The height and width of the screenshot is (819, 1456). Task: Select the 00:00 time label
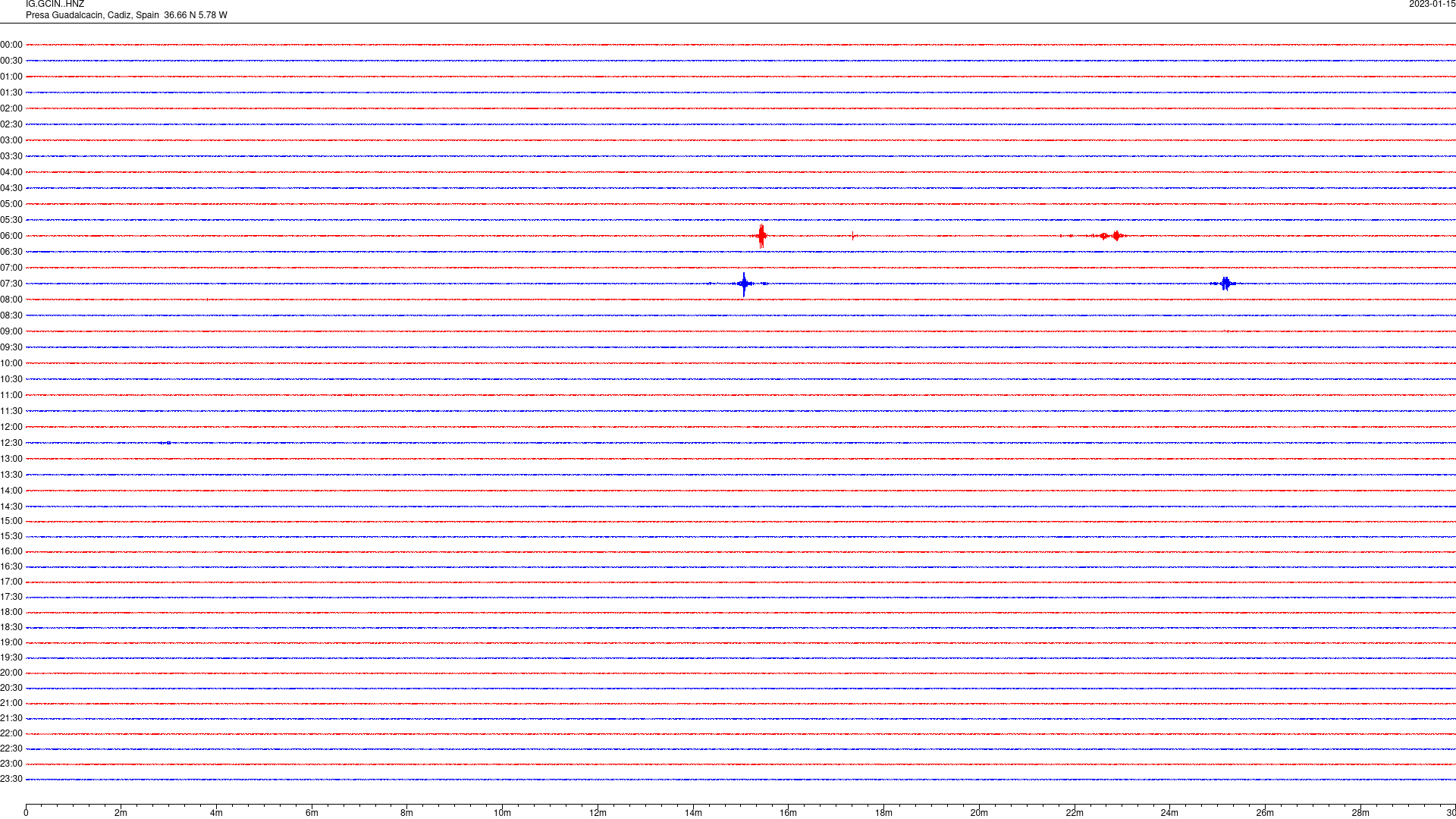pyautogui.click(x=11, y=45)
